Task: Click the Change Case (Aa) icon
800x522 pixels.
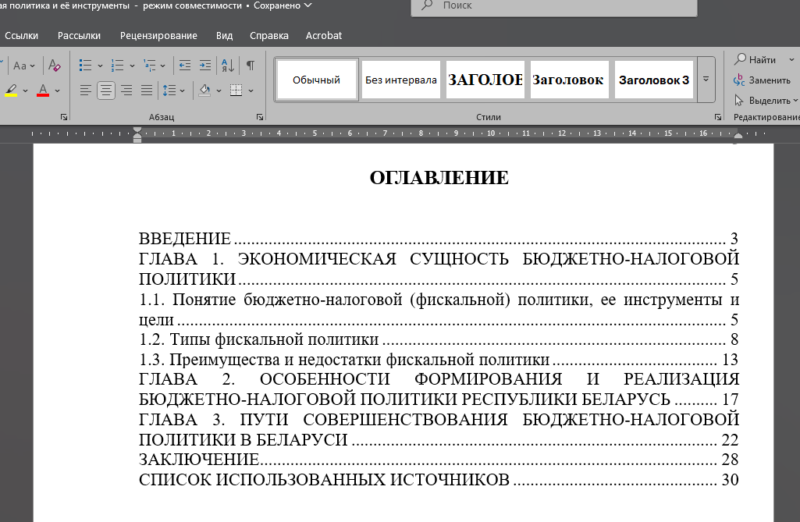Action: point(20,66)
